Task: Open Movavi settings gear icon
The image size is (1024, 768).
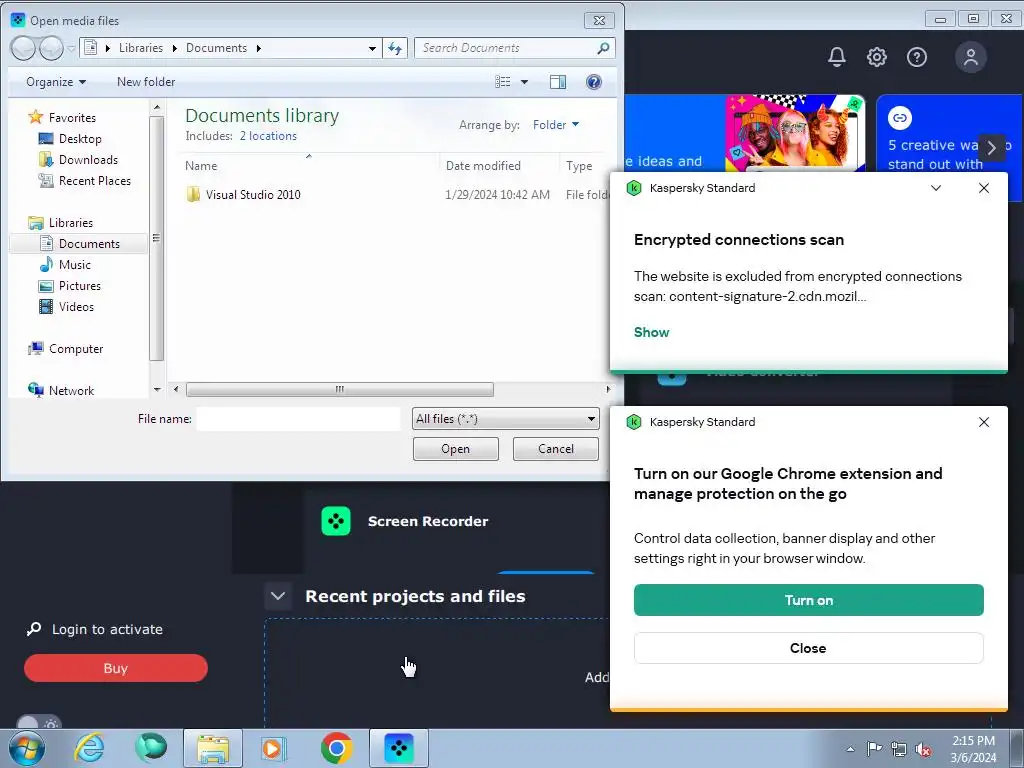Action: [876, 57]
